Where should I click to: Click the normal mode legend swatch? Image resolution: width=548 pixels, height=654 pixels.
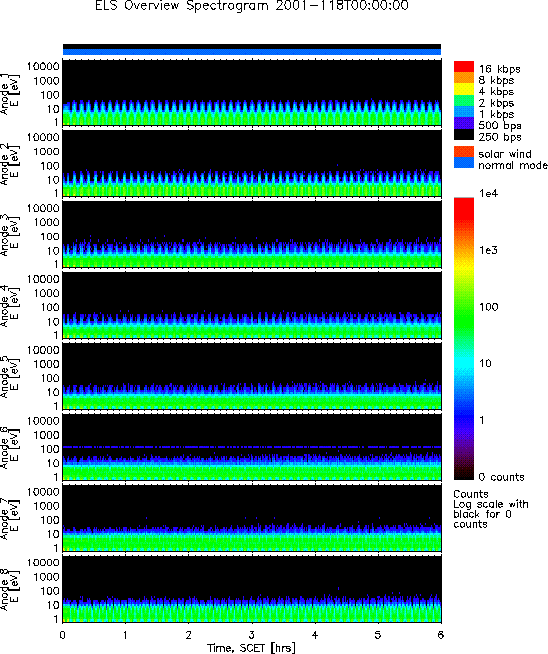click(x=464, y=163)
